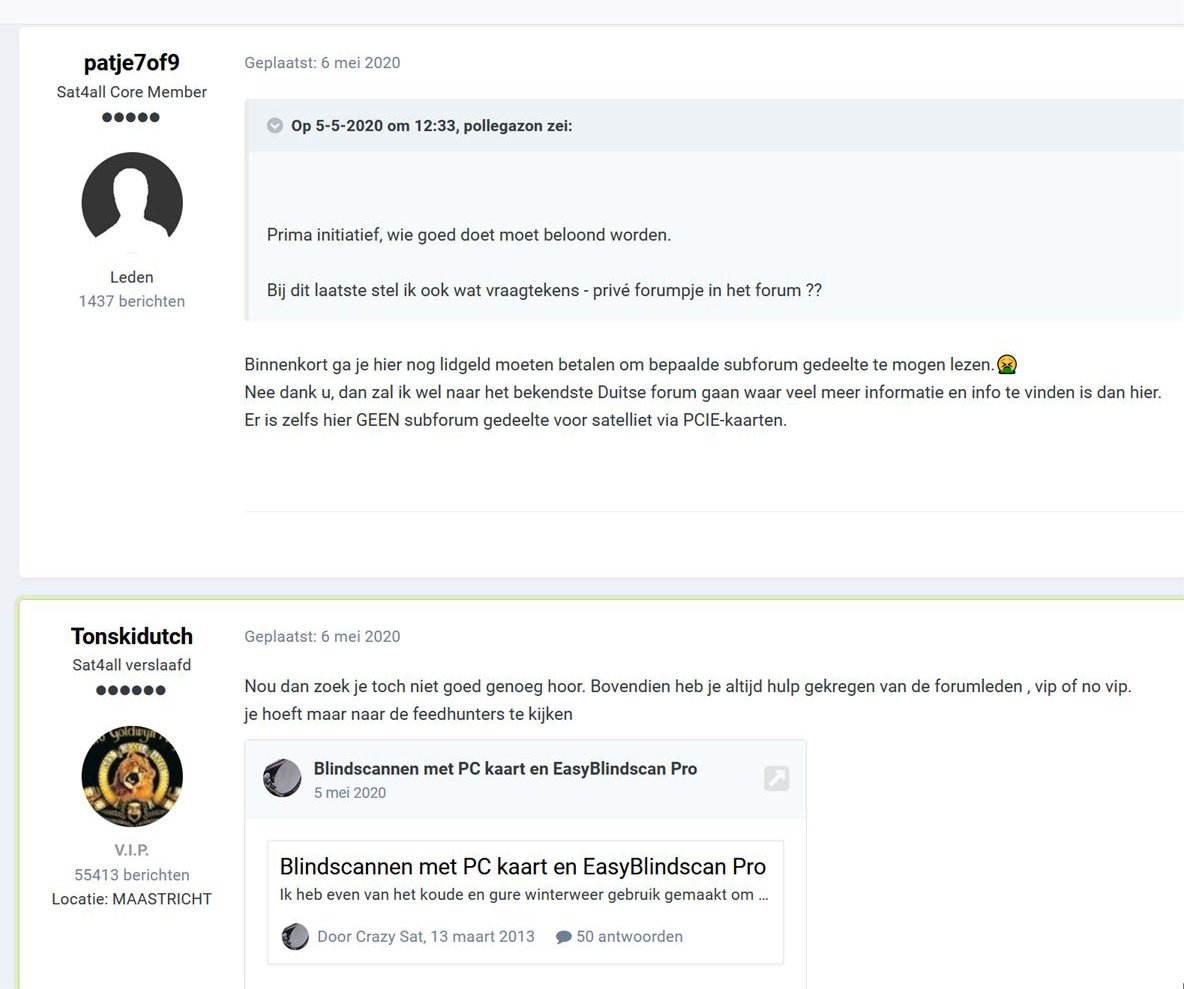
Task: Open the '55413 berichten' post count
Action: click(x=131, y=875)
